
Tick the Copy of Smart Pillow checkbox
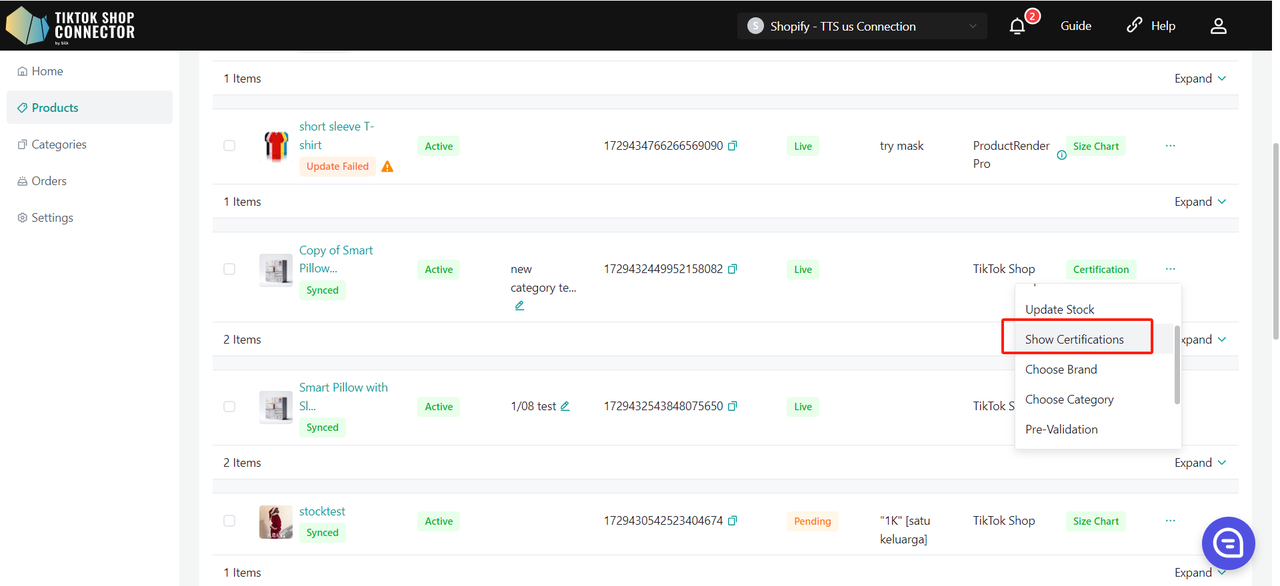pyautogui.click(x=229, y=269)
